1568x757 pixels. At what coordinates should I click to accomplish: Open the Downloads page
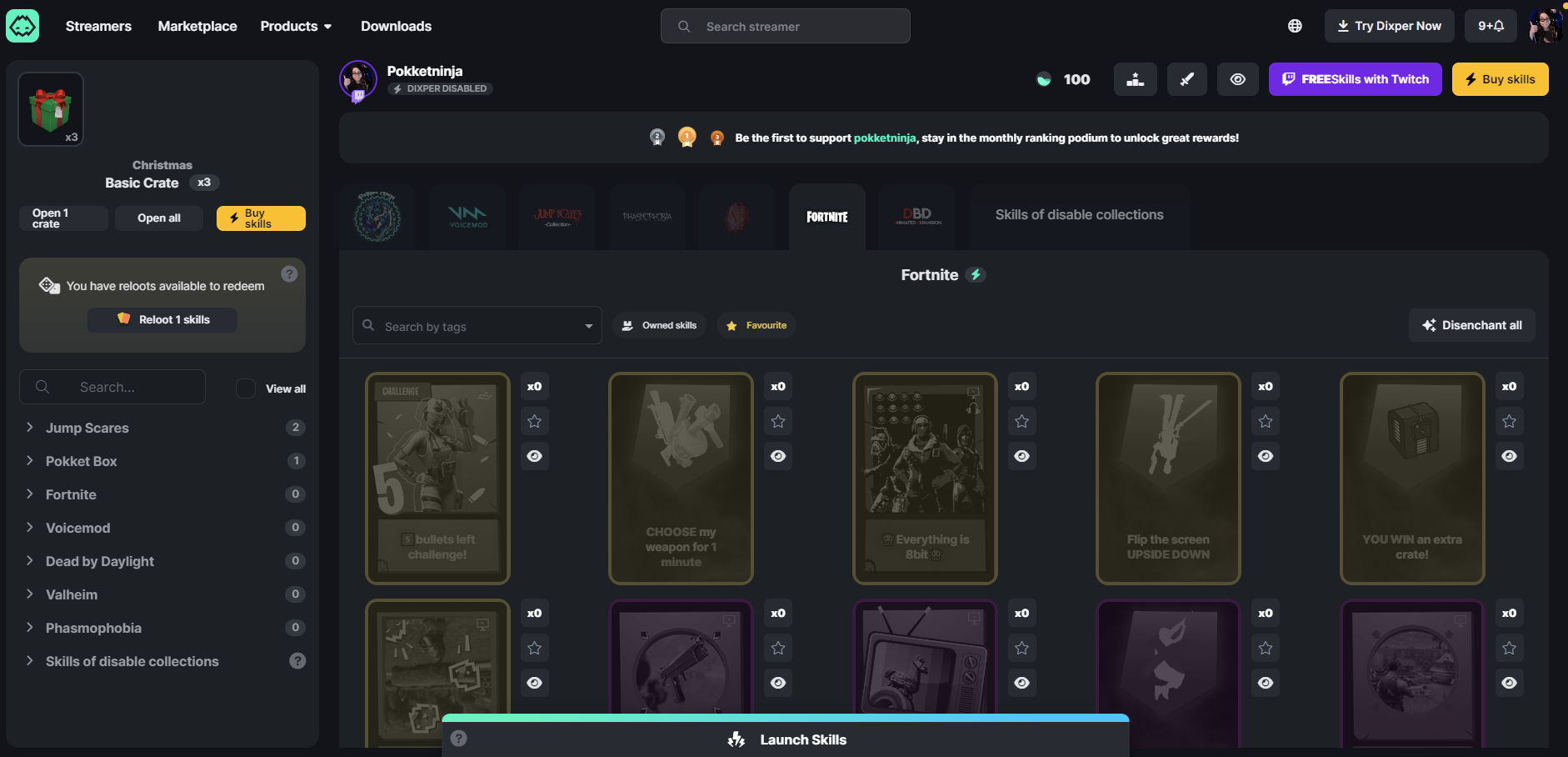396,26
